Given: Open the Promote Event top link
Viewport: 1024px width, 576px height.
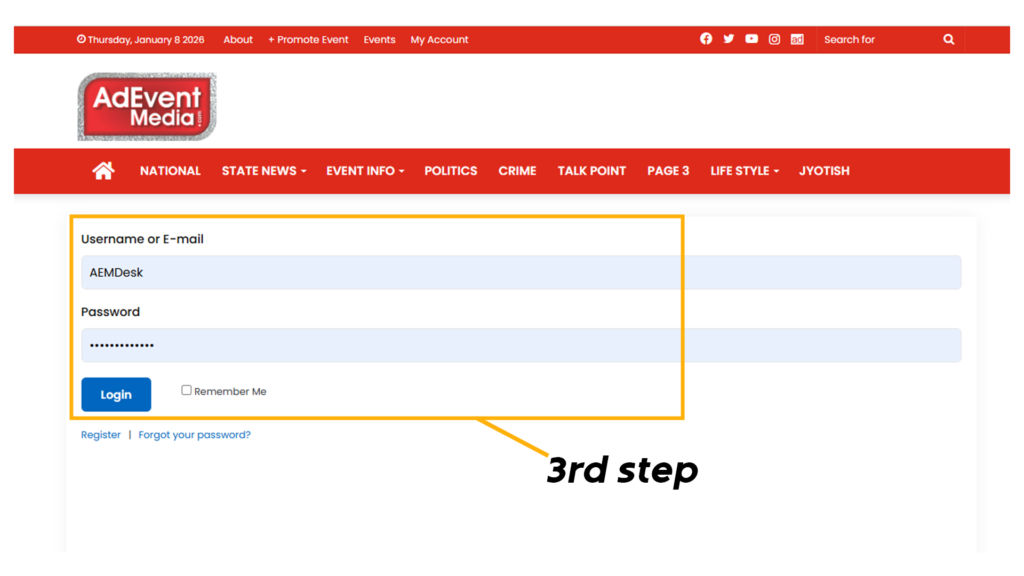Looking at the screenshot, I should [308, 40].
